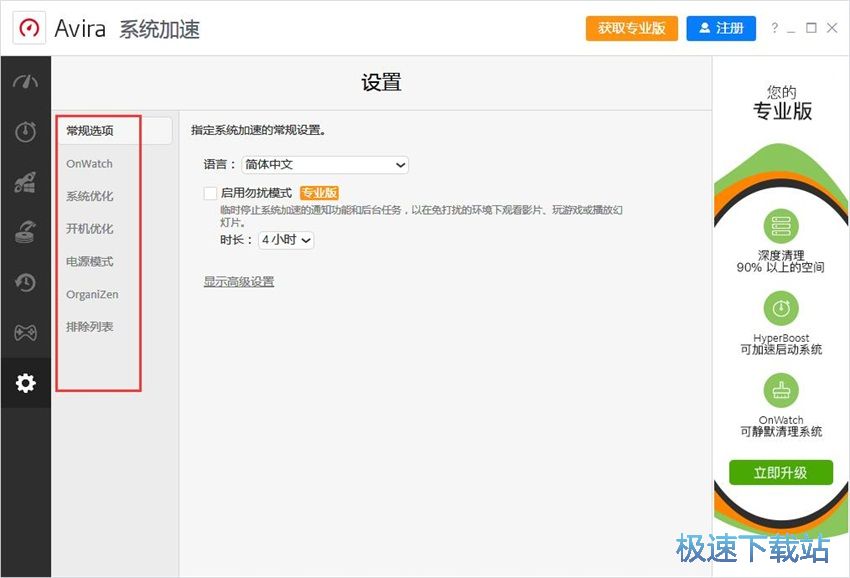Viewport: 850px width, 578px height.
Task: Close the Avira window
Action: [x=832, y=28]
